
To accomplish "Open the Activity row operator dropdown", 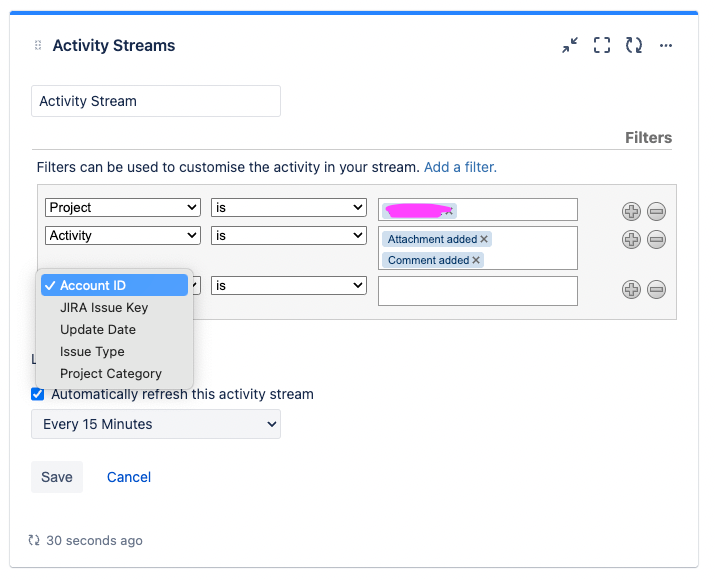I will tap(289, 236).
